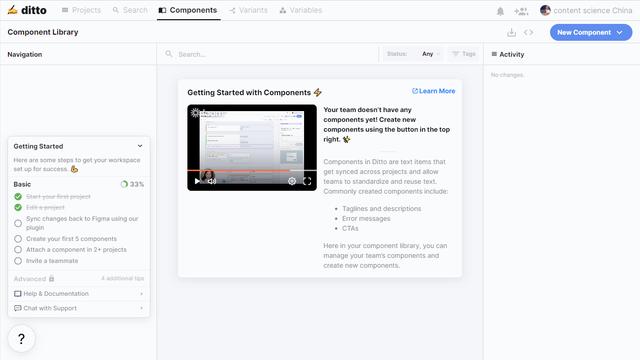The image size is (640, 360).
Task: Click the Learn More link
Action: click(x=433, y=91)
